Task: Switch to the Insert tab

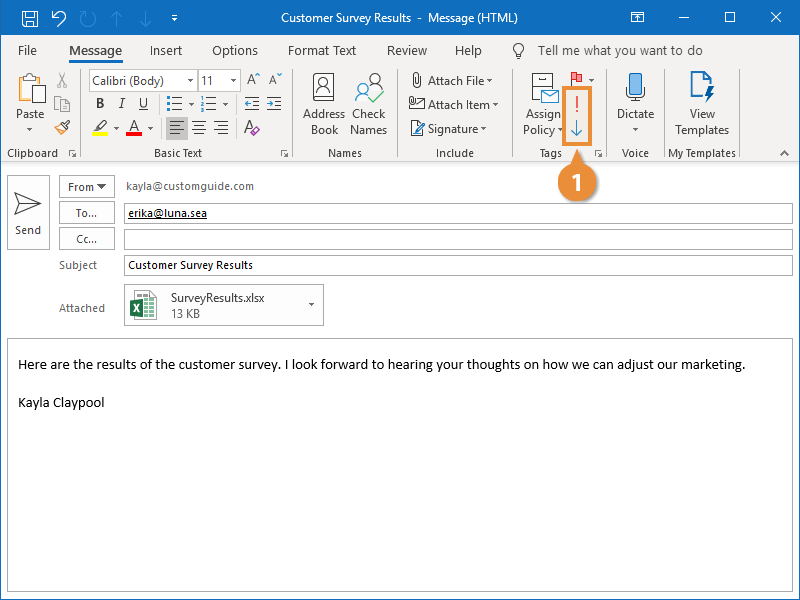Action: coord(166,51)
